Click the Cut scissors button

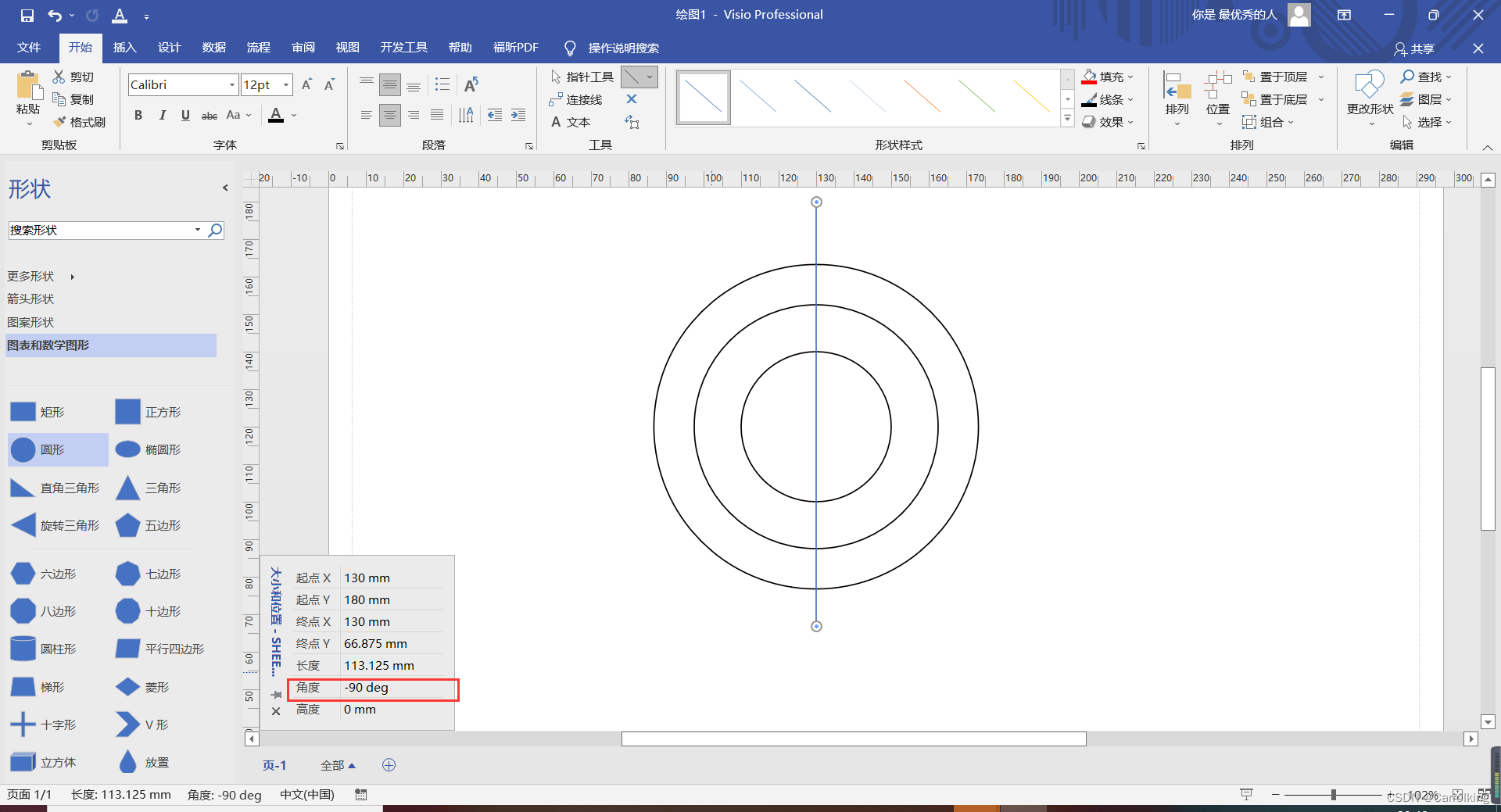[x=73, y=77]
